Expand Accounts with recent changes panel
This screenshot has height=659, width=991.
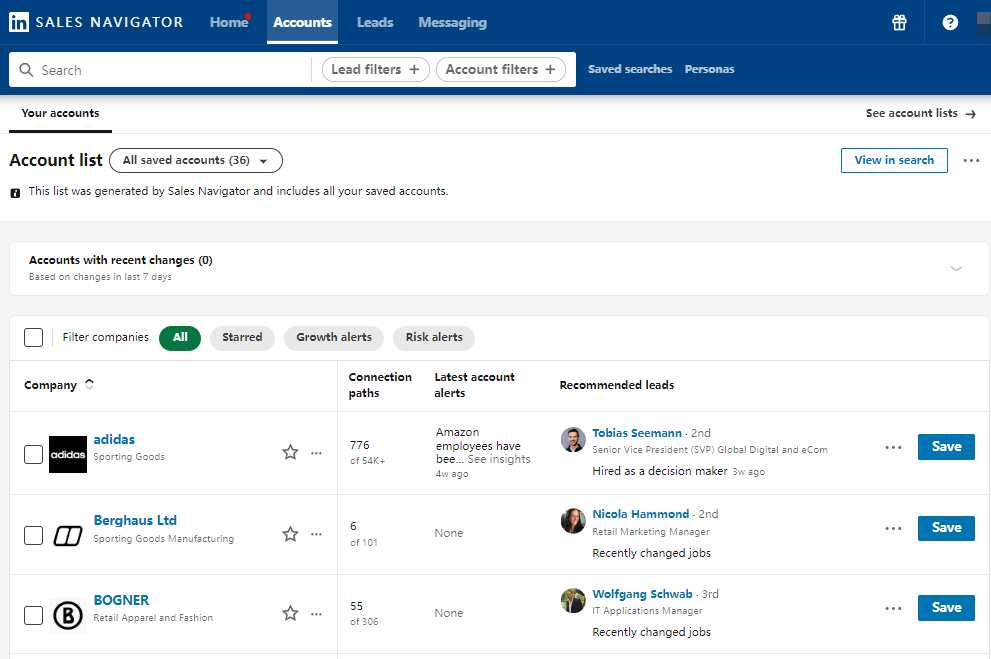pos(956,268)
